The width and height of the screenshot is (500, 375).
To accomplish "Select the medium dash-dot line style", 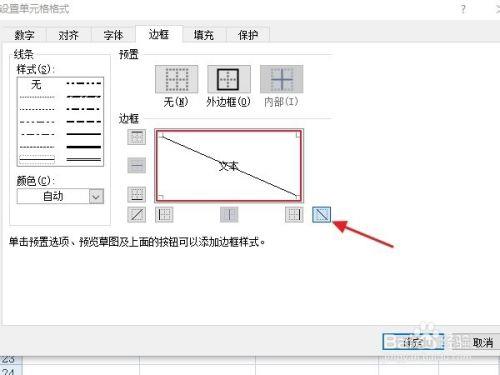I will coord(84,109).
